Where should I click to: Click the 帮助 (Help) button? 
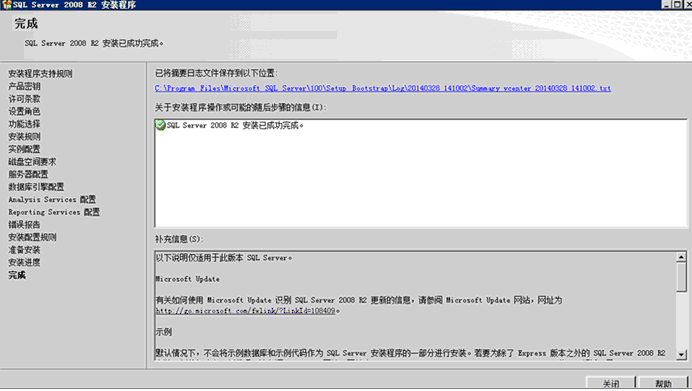tap(663, 383)
